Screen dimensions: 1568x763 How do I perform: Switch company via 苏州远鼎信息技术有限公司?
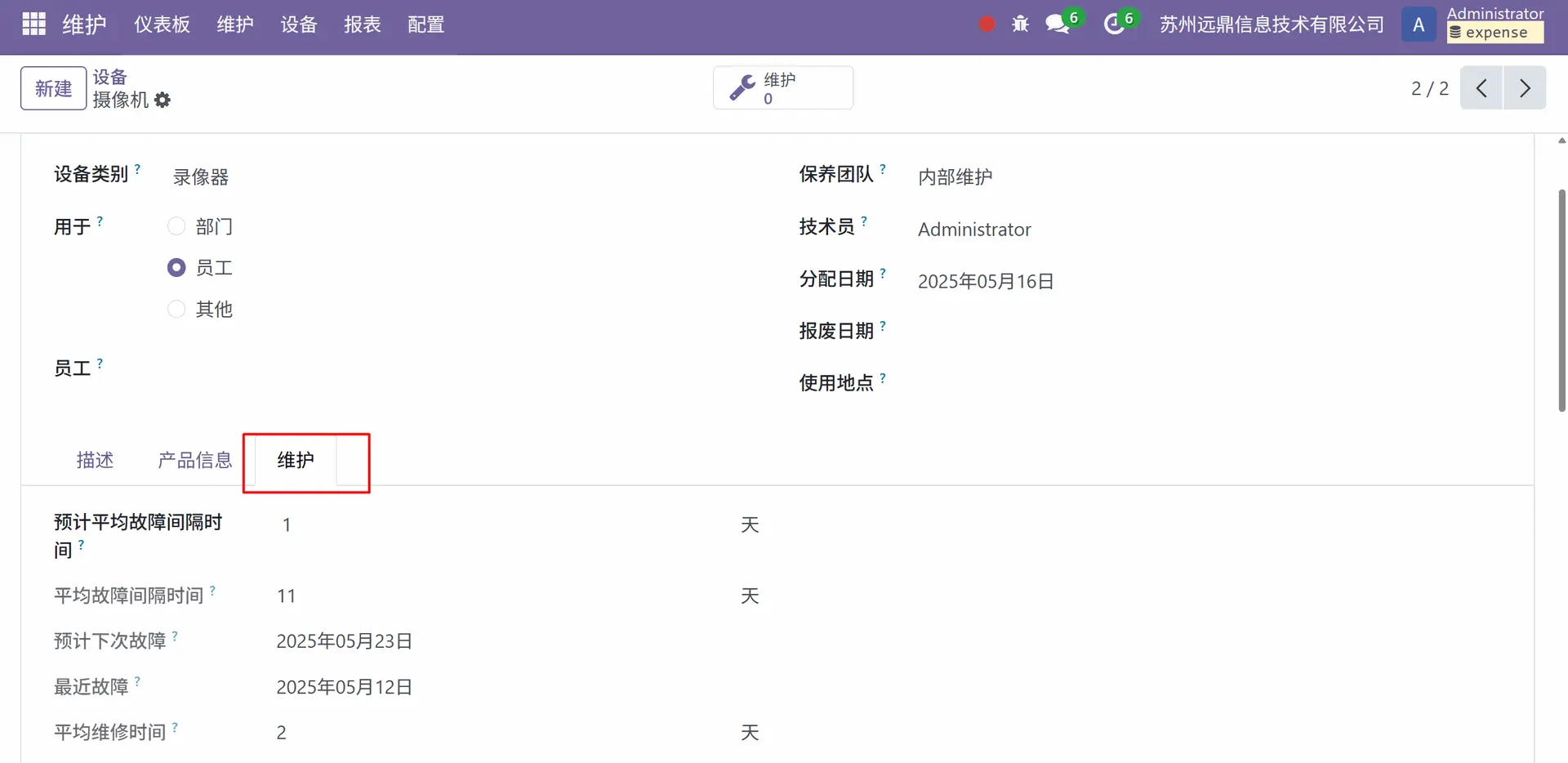tap(1272, 25)
